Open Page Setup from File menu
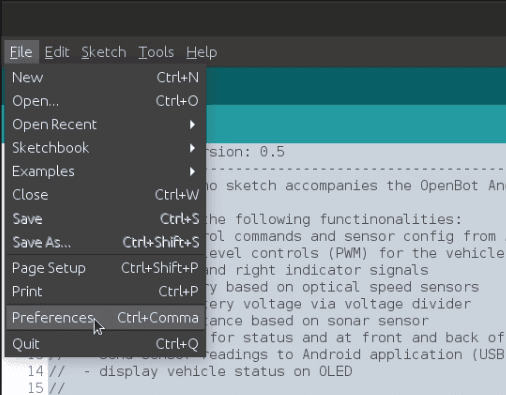The width and height of the screenshot is (506, 395). pyautogui.click(x=105, y=268)
